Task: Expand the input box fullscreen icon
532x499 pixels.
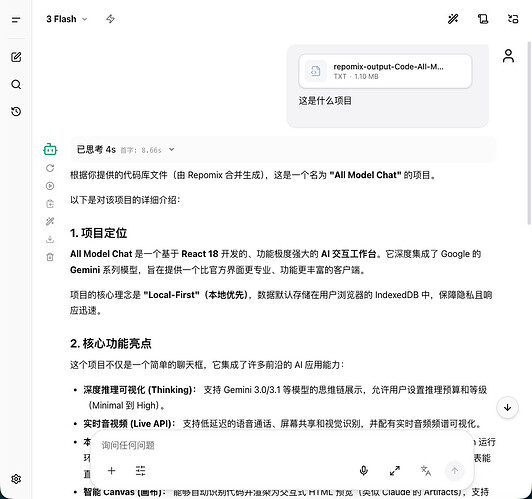Action: click(x=395, y=471)
